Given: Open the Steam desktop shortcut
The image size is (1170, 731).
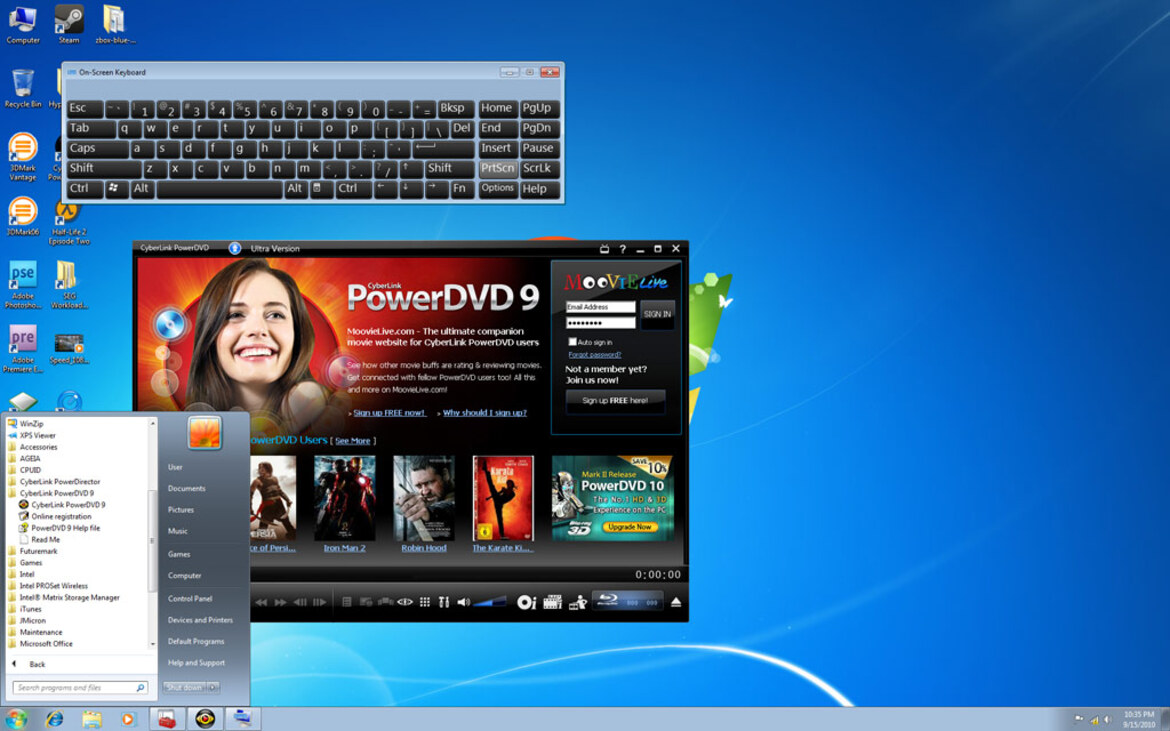Looking at the screenshot, I should point(69,24).
